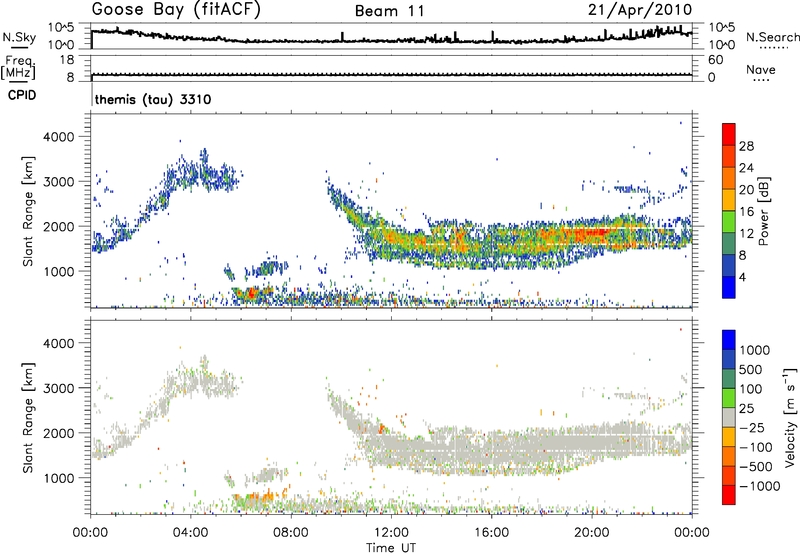Select the gray segment of the velocity colorbar
Viewport: 800px width, 554px height.
click(729, 417)
